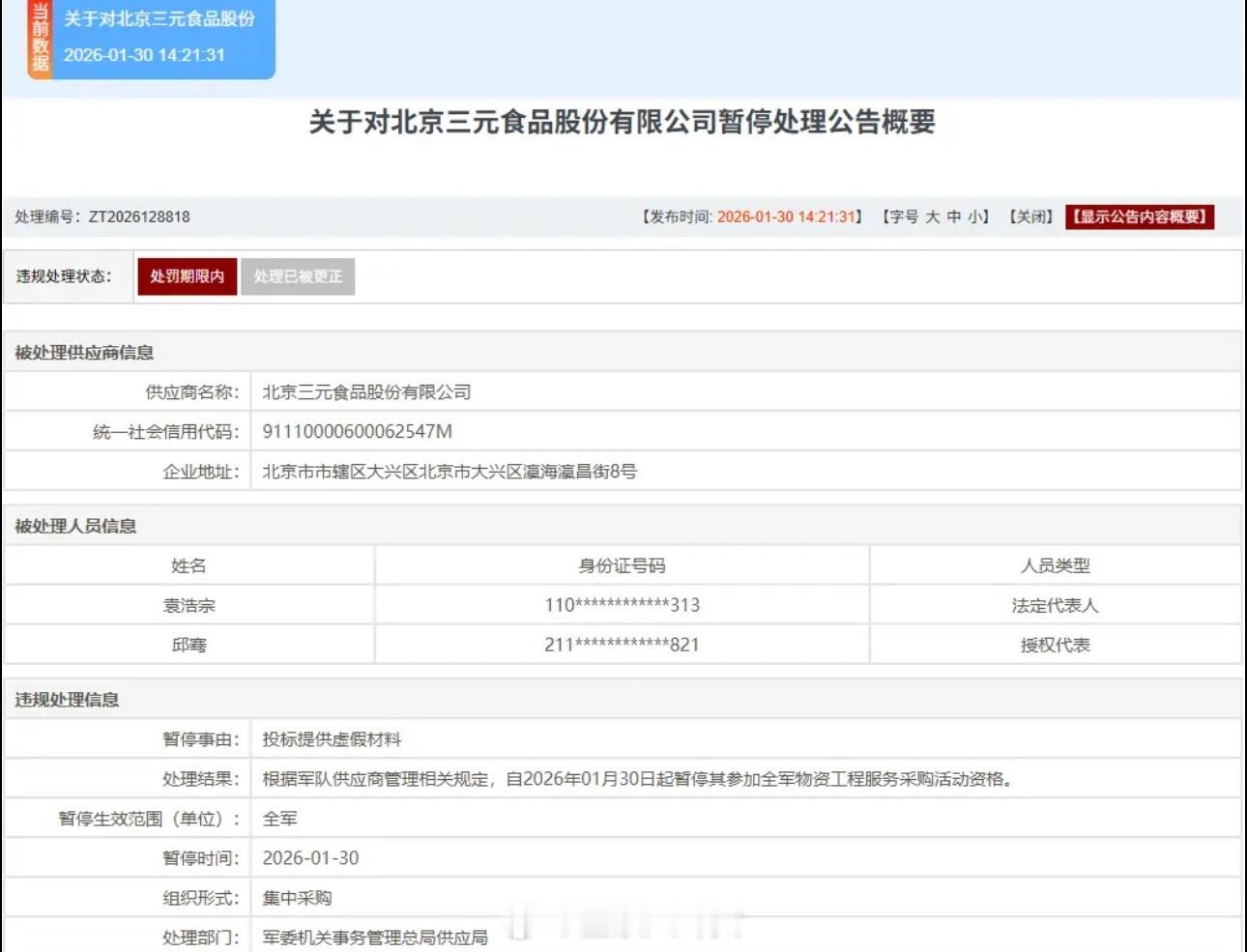Select 大 to enlarge the font size
This screenshot has width=1247, height=952.
[x=935, y=217]
